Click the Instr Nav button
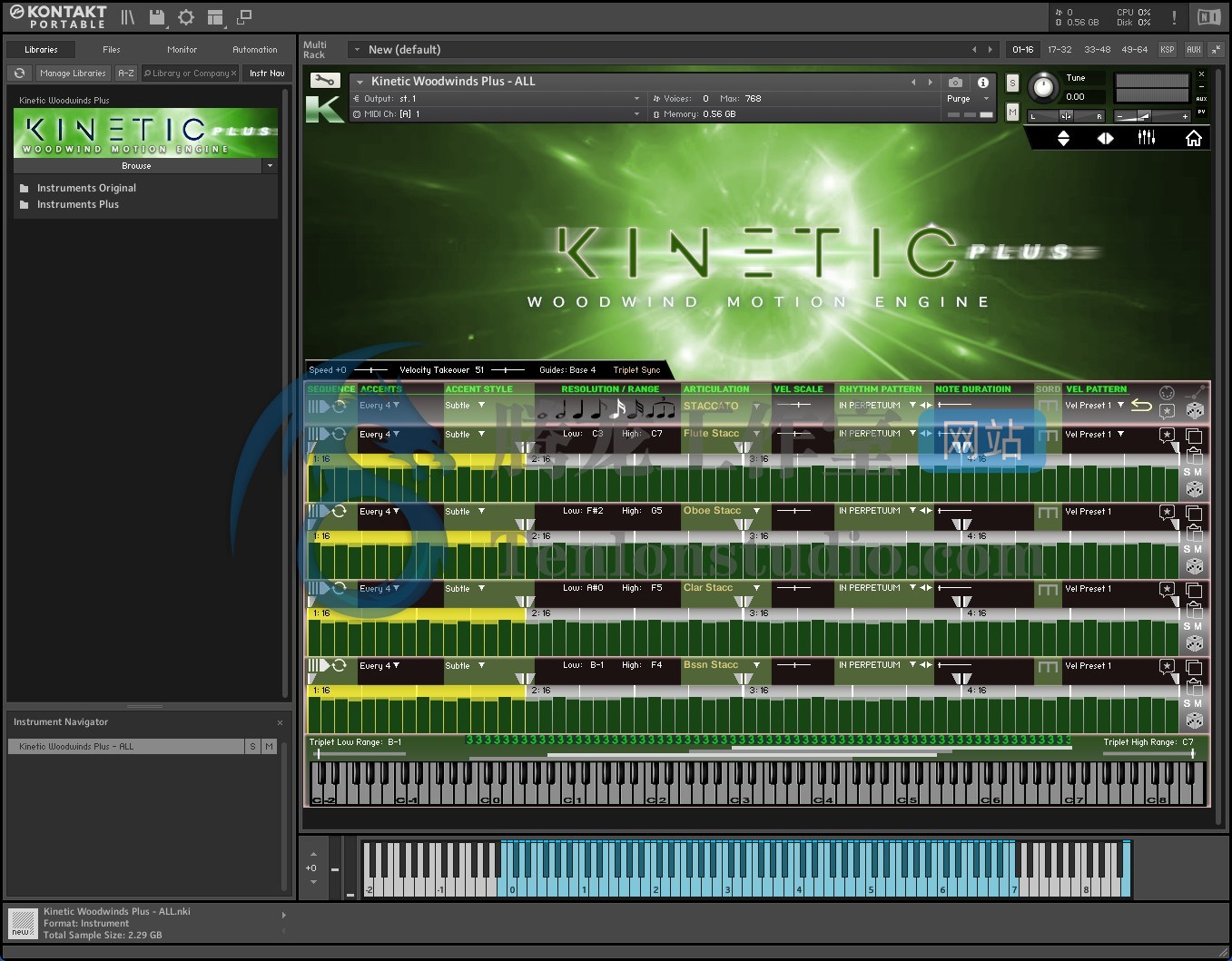This screenshot has width=1232, height=961. pyautogui.click(x=267, y=74)
